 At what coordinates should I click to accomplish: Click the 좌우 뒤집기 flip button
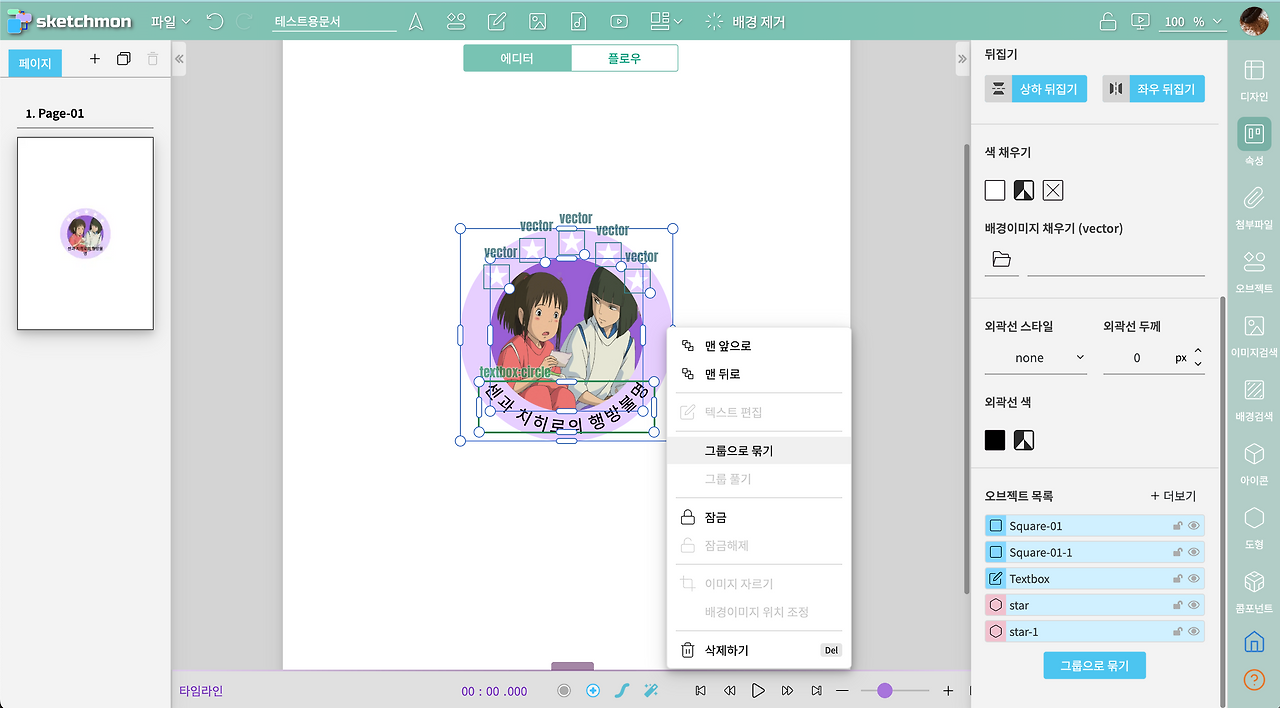tap(1153, 89)
